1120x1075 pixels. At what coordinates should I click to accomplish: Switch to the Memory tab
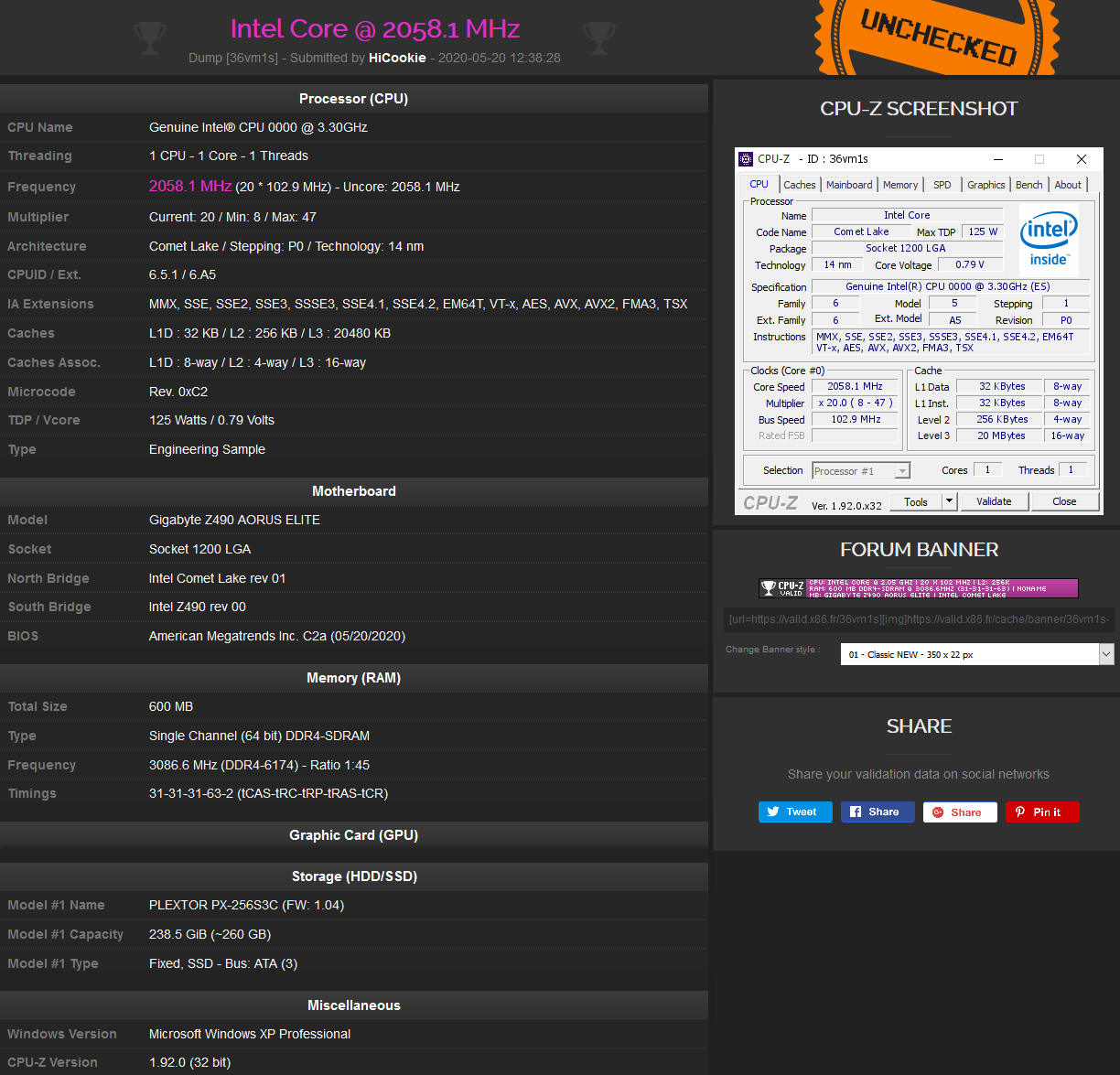(900, 185)
